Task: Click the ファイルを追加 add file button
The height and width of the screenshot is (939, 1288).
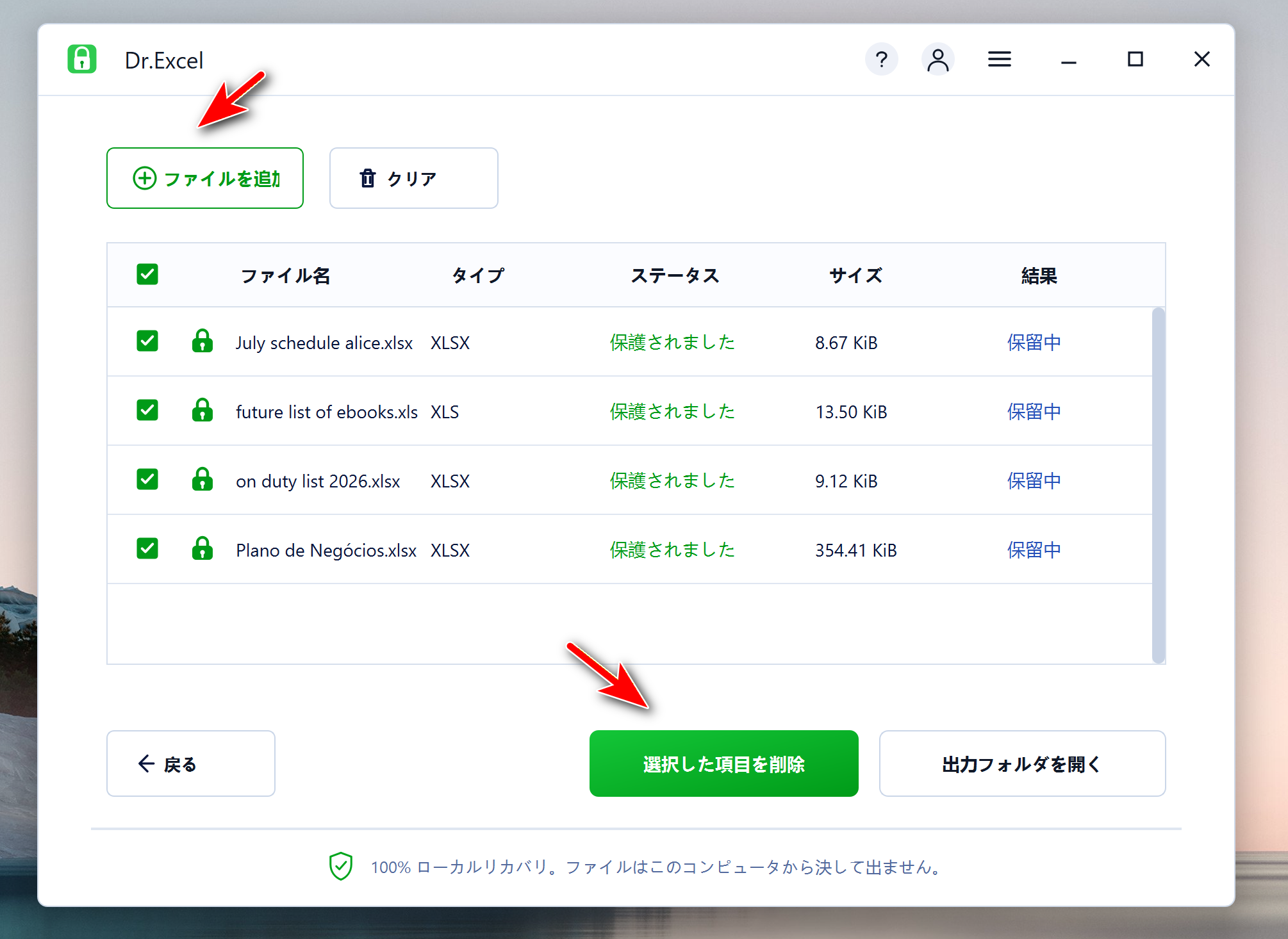Action: tap(205, 178)
